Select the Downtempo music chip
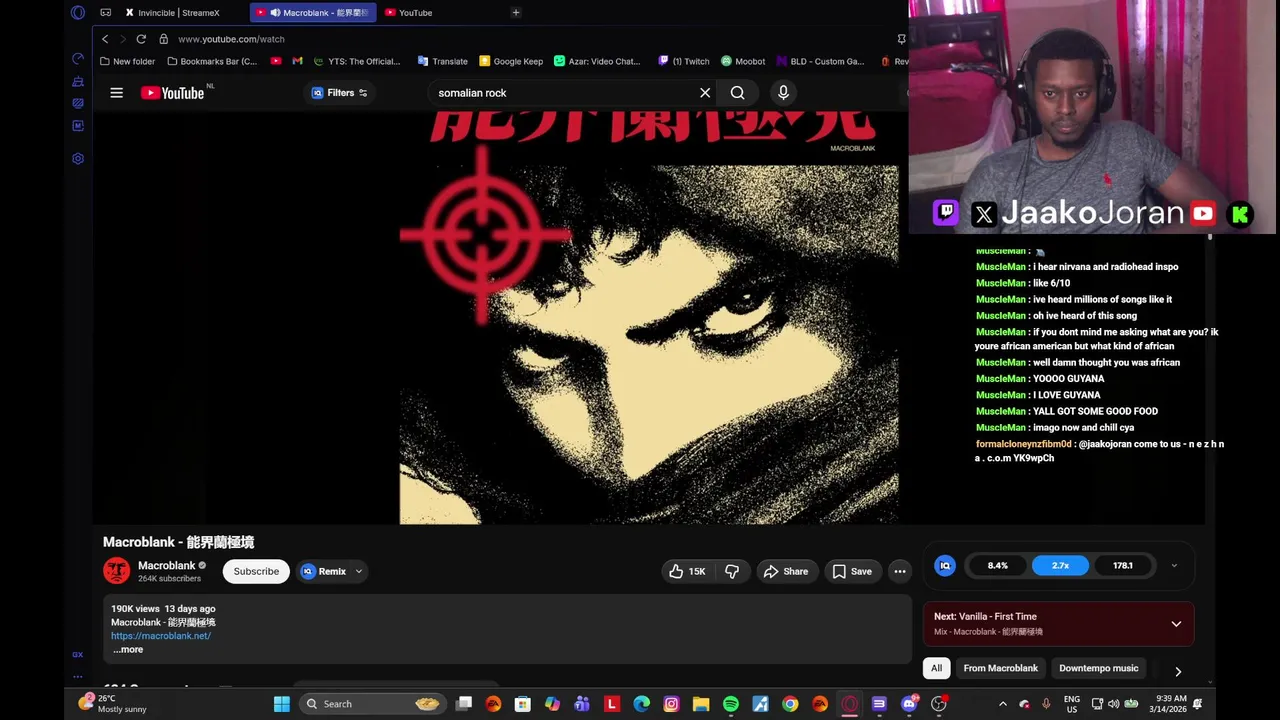1280x720 pixels. 1098,668
